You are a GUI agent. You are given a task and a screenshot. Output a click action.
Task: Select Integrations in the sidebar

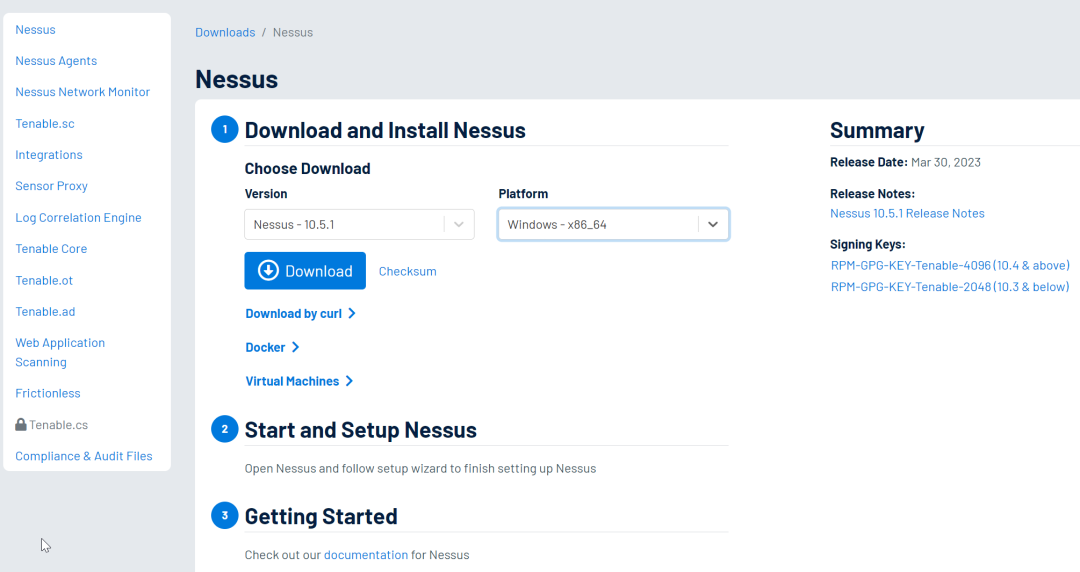[49, 154]
